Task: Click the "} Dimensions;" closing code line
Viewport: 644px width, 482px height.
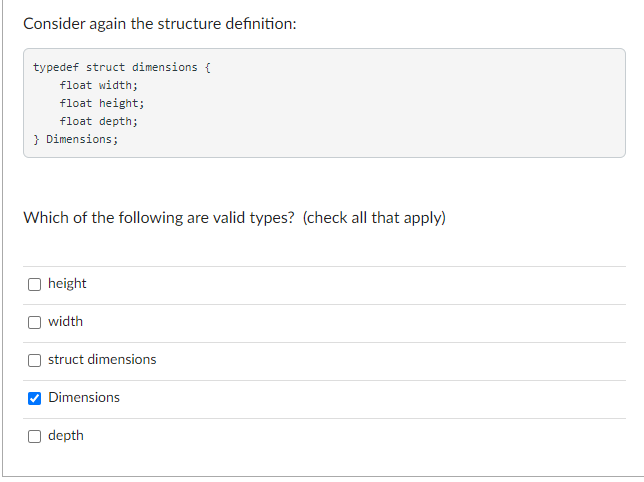Action: (76, 139)
